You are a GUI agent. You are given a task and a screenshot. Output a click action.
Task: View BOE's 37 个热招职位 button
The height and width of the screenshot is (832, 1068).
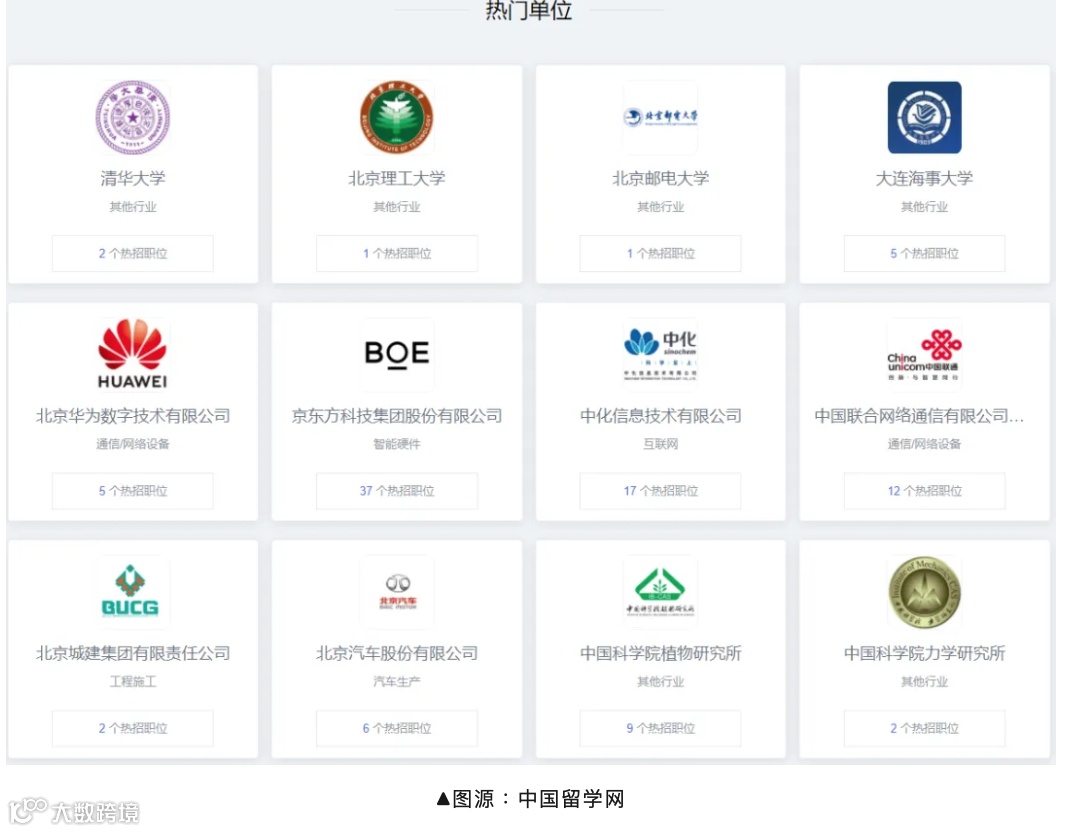click(x=396, y=491)
